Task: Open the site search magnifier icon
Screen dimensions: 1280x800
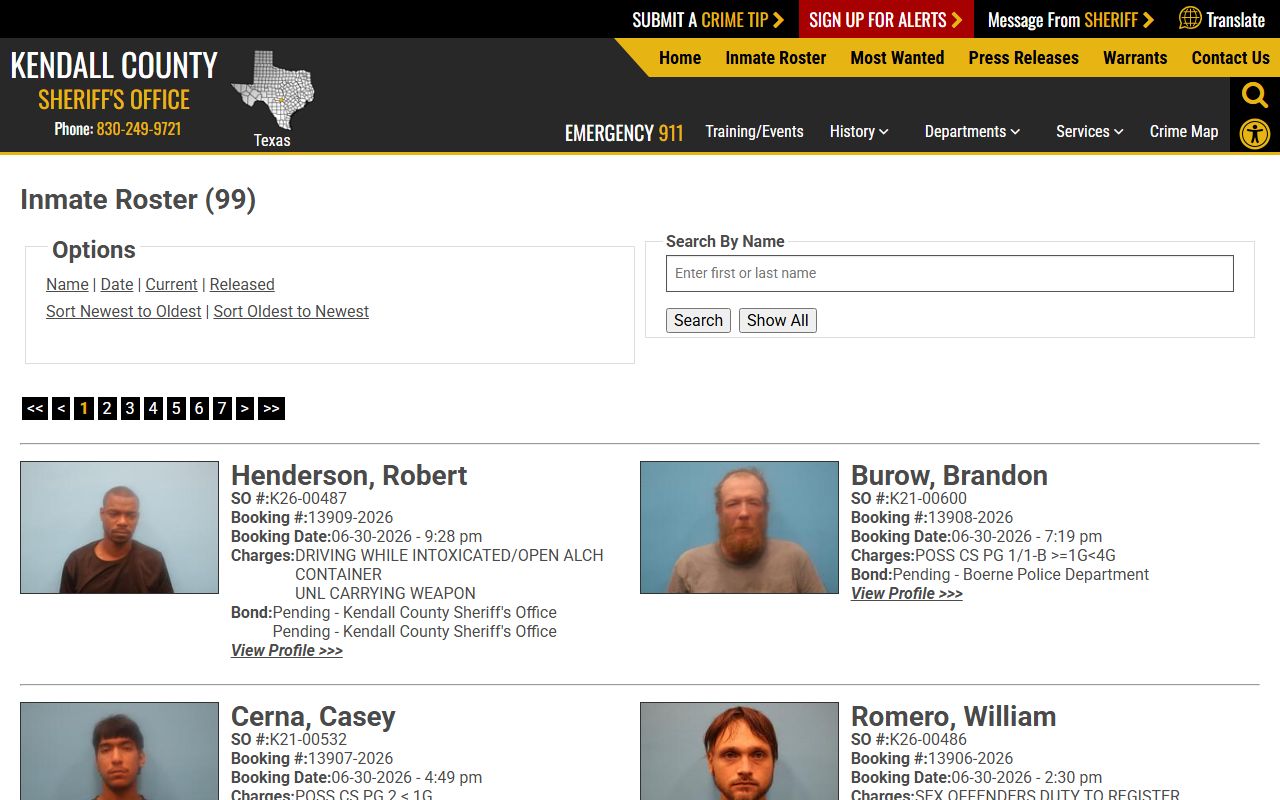Action: (x=1255, y=96)
